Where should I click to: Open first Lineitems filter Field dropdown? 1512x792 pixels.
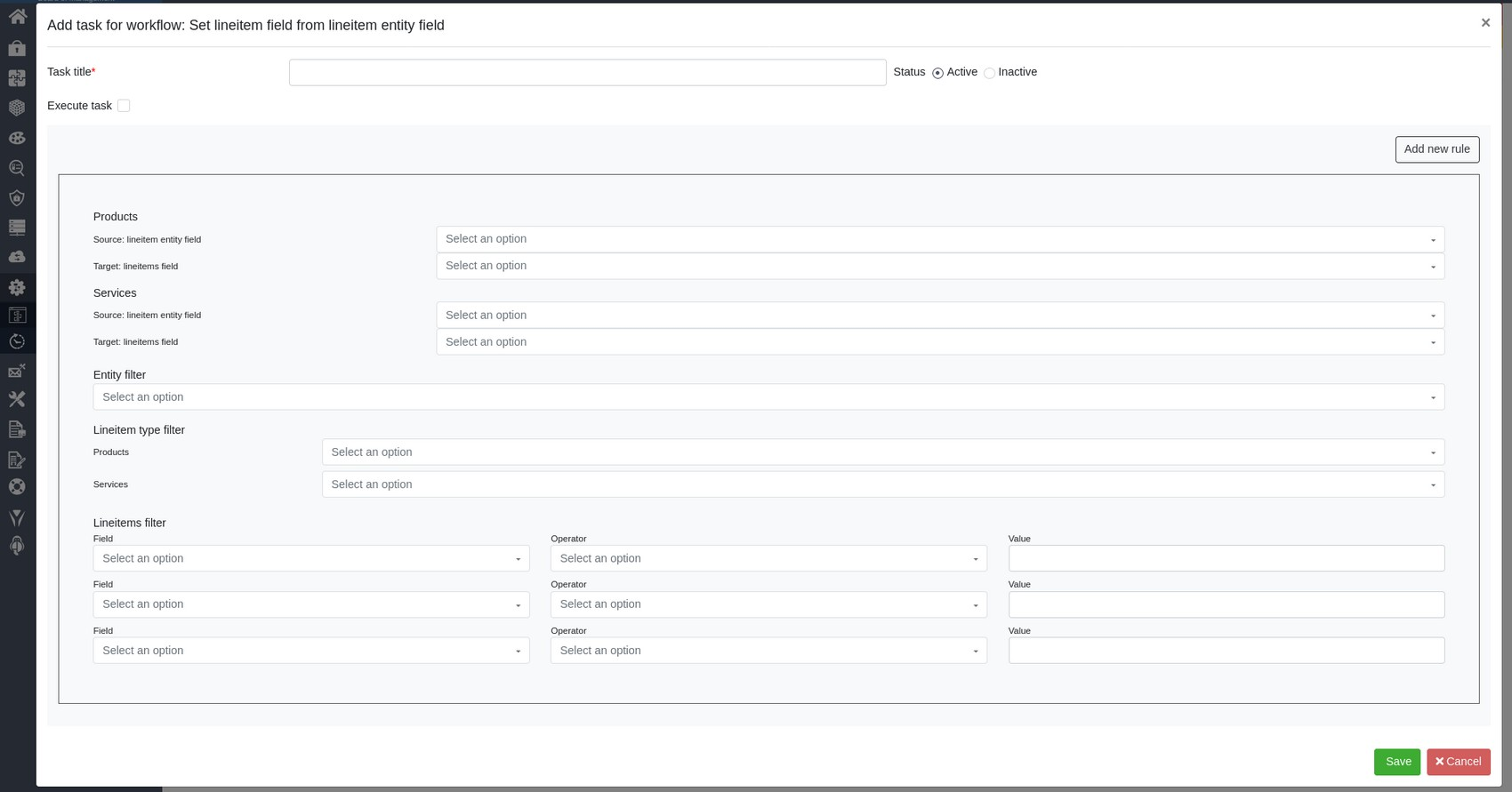[311, 558]
